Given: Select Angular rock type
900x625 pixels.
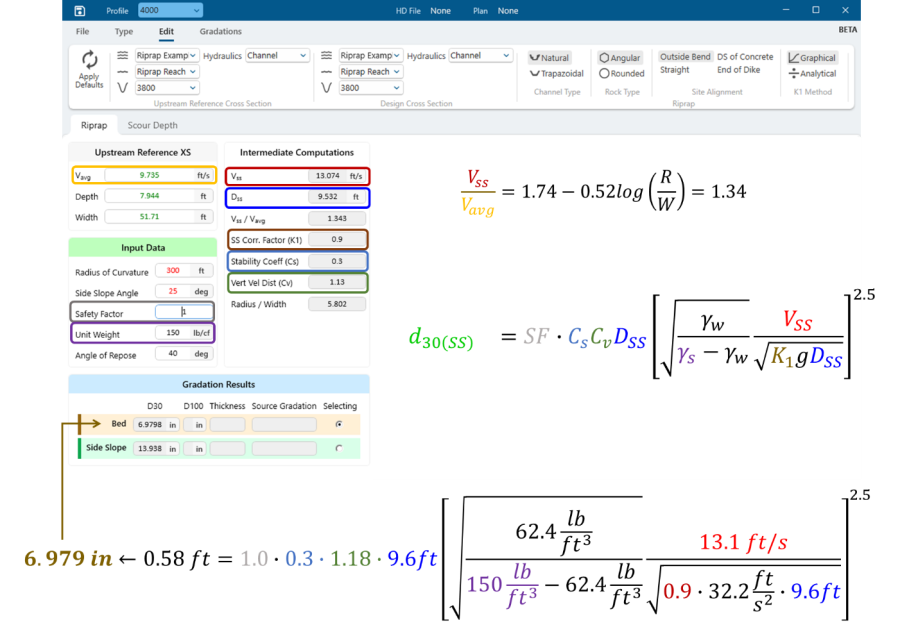Looking at the screenshot, I should coord(620,58).
